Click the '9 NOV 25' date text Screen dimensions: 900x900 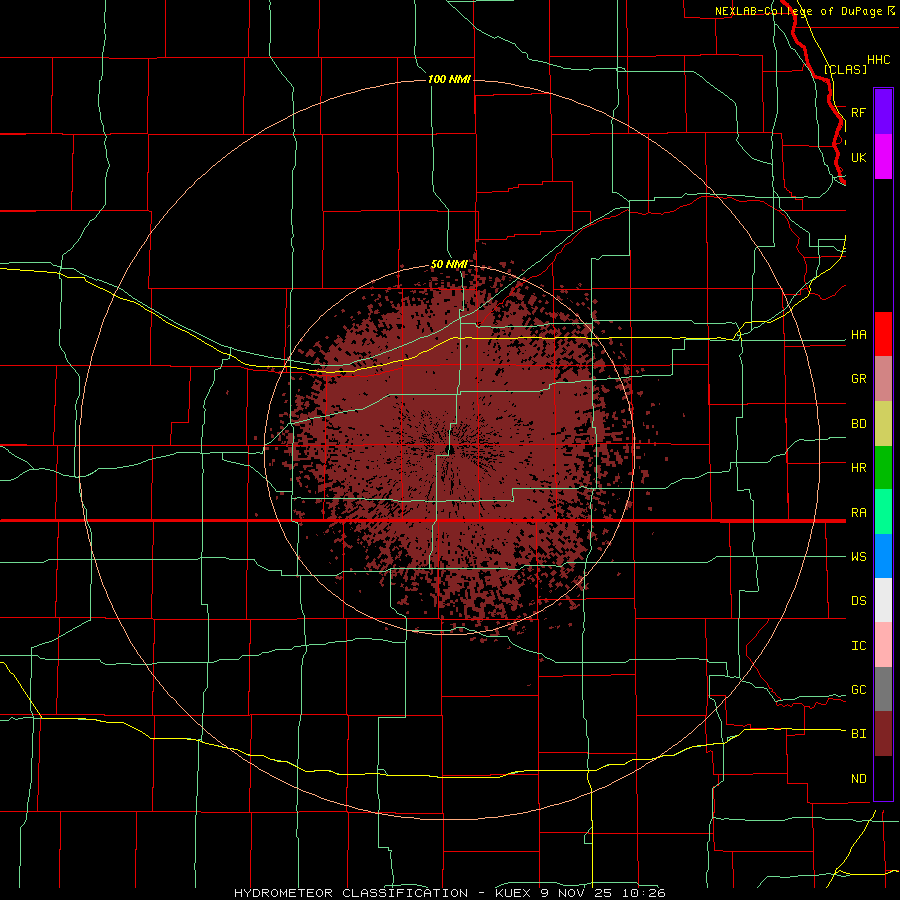point(579,893)
